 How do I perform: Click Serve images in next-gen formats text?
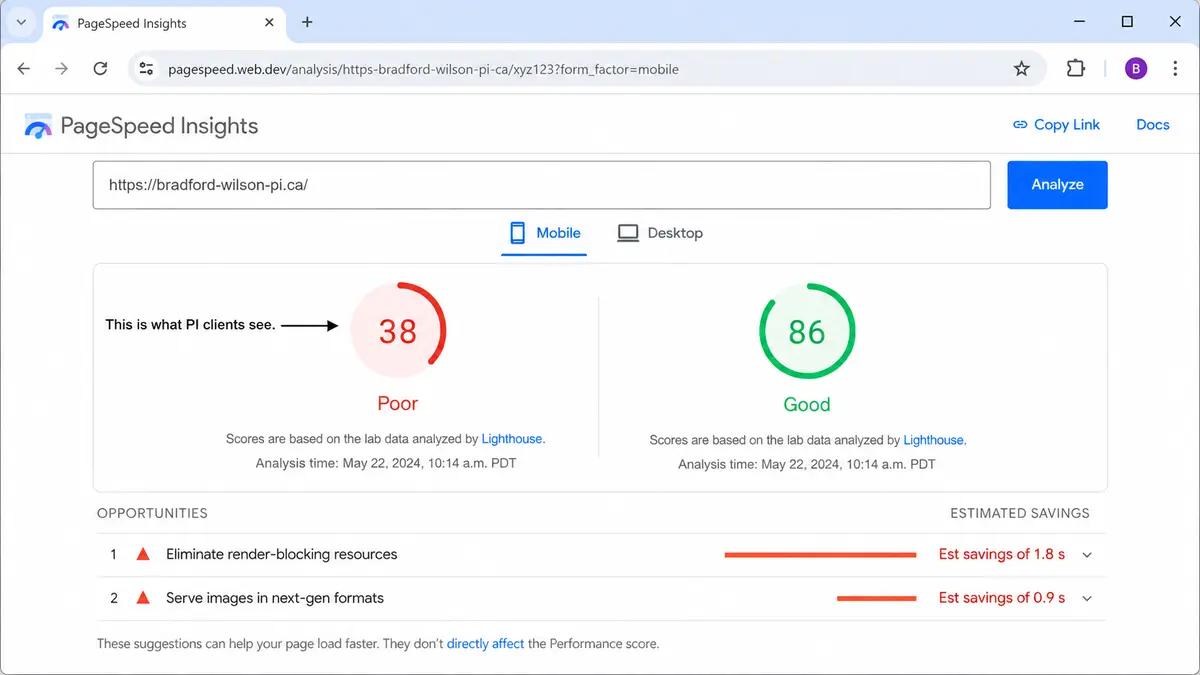coord(275,598)
